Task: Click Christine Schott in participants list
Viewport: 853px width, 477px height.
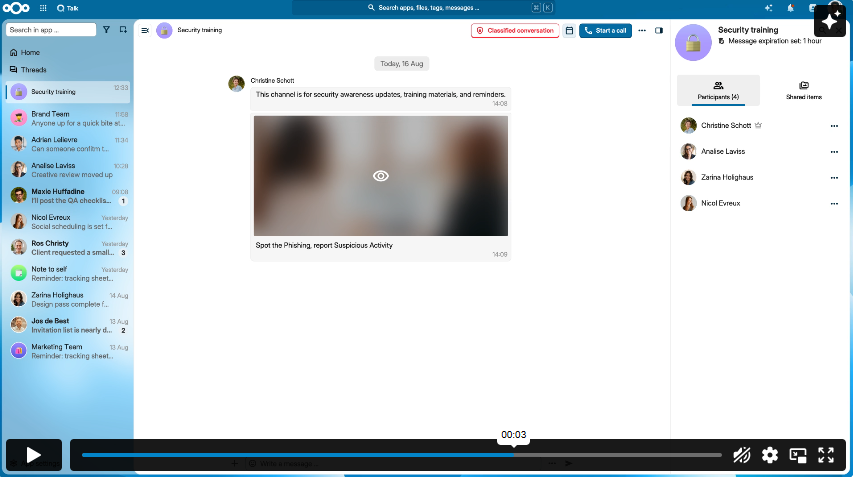Action: [726, 126]
